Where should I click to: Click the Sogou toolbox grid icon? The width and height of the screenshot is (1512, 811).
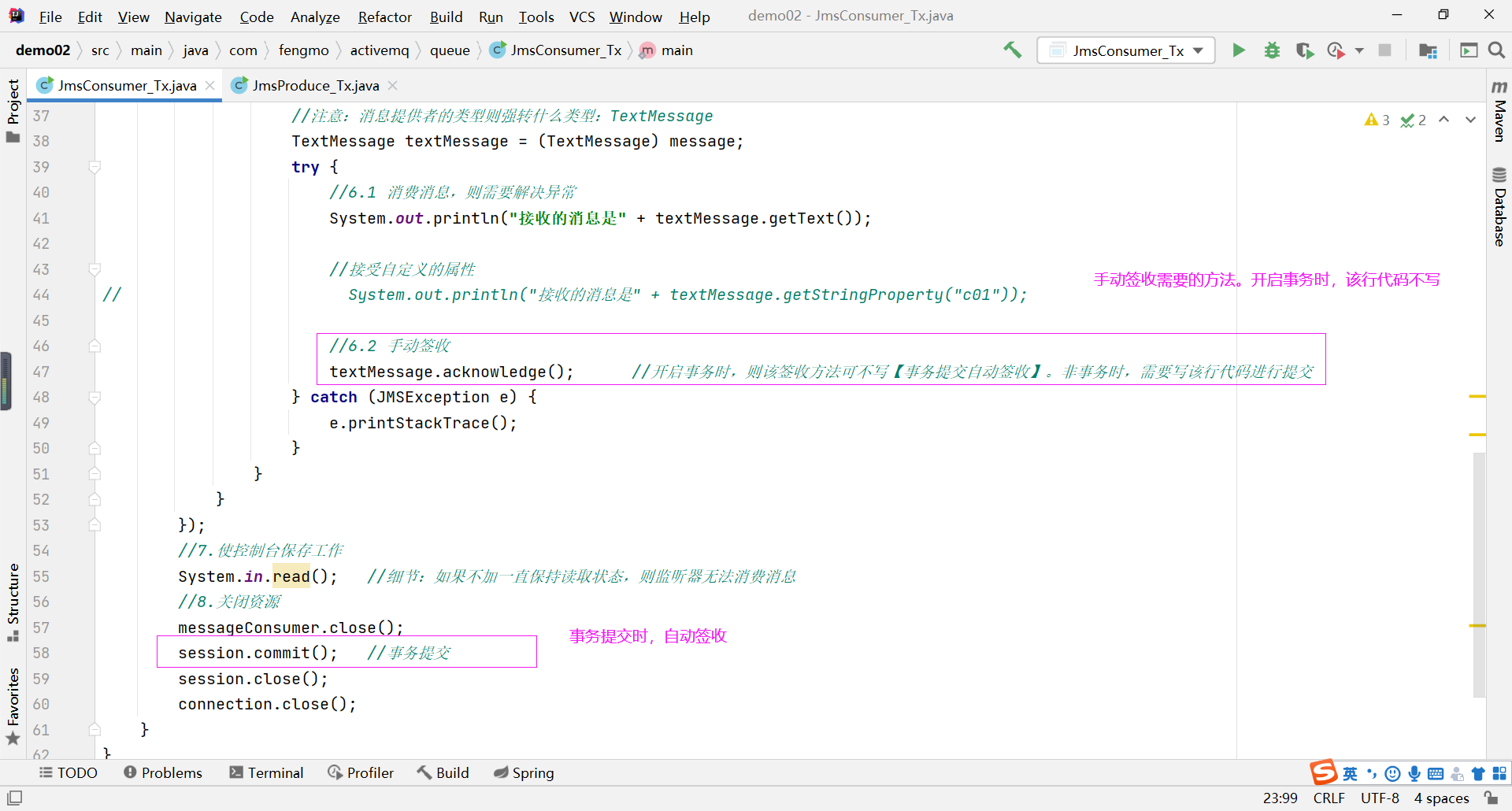tap(1499, 774)
